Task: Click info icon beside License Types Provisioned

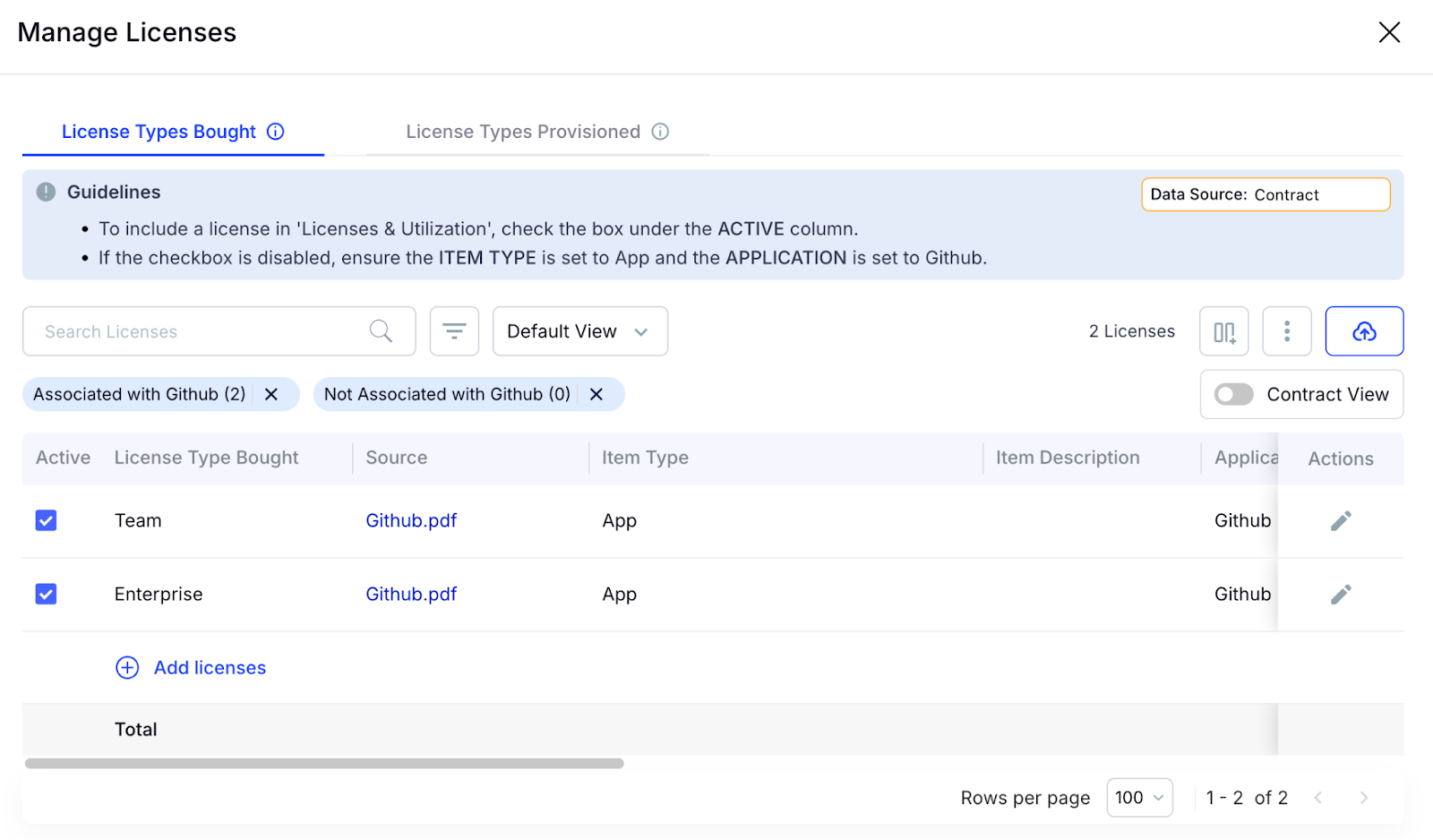Action: tap(660, 132)
